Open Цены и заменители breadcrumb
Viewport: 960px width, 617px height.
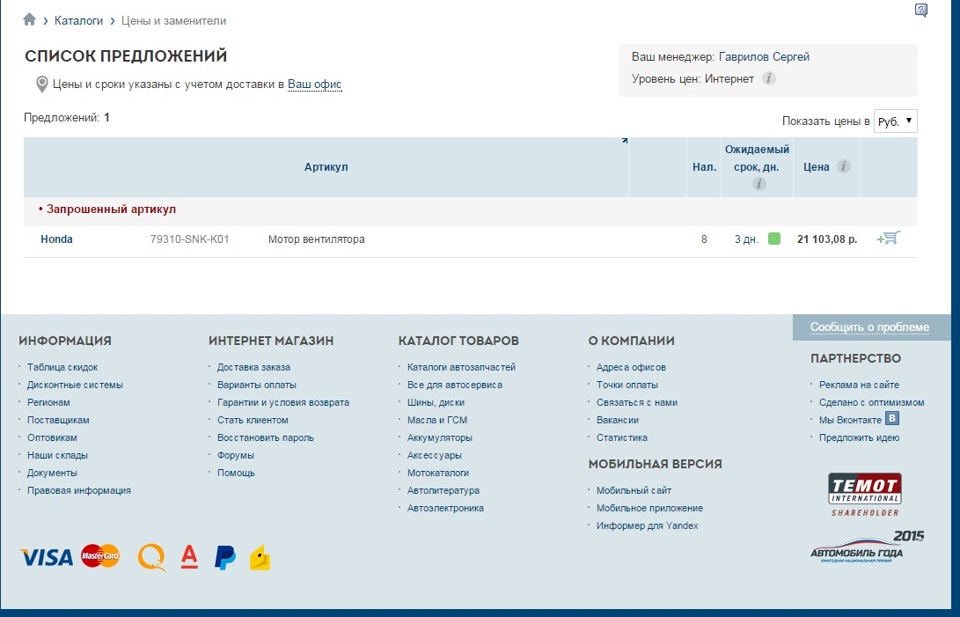pyautogui.click(x=173, y=21)
